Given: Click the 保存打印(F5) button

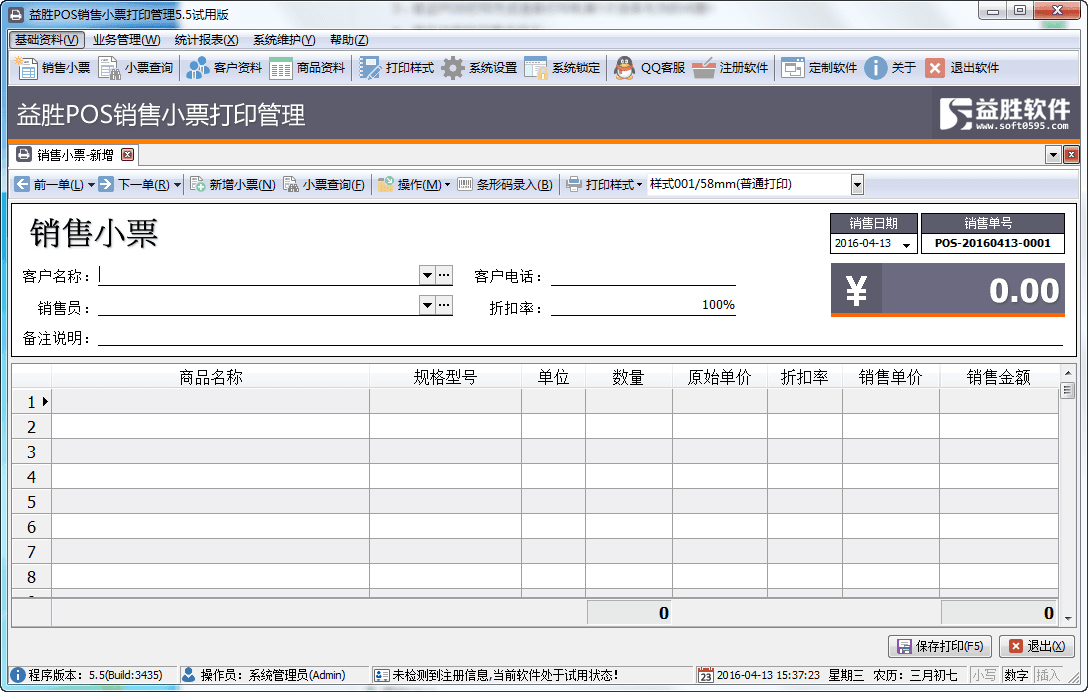Looking at the screenshot, I should click(x=940, y=646).
